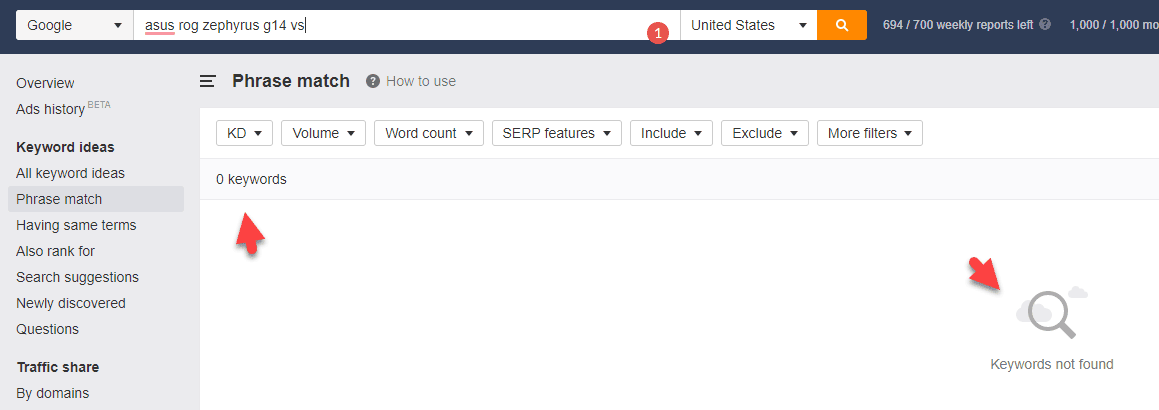The height and width of the screenshot is (410, 1159).
Task: Select All keyword ideas report
Action: tap(70, 174)
